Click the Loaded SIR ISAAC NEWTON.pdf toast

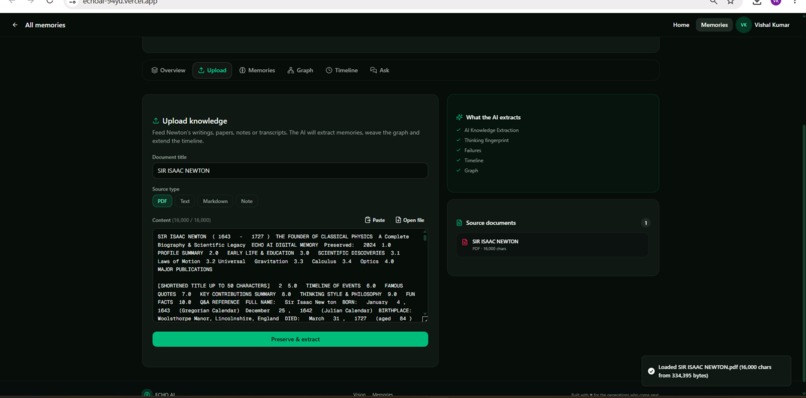click(716, 371)
